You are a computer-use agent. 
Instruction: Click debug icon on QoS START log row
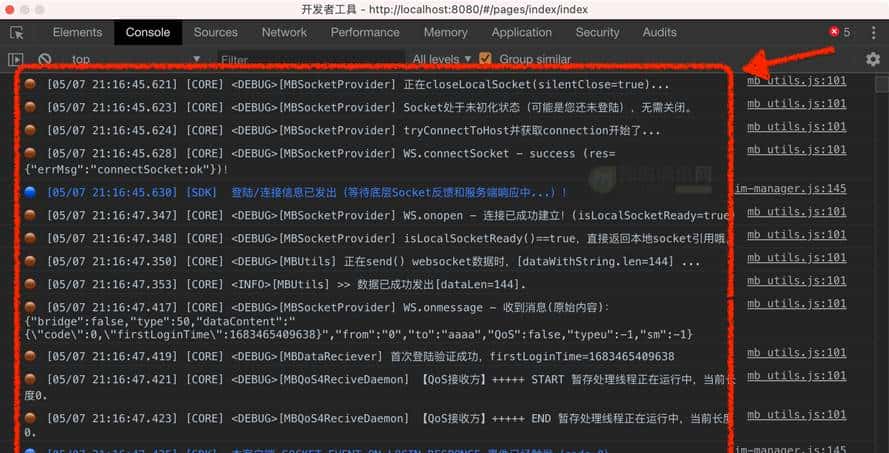pos(30,379)
